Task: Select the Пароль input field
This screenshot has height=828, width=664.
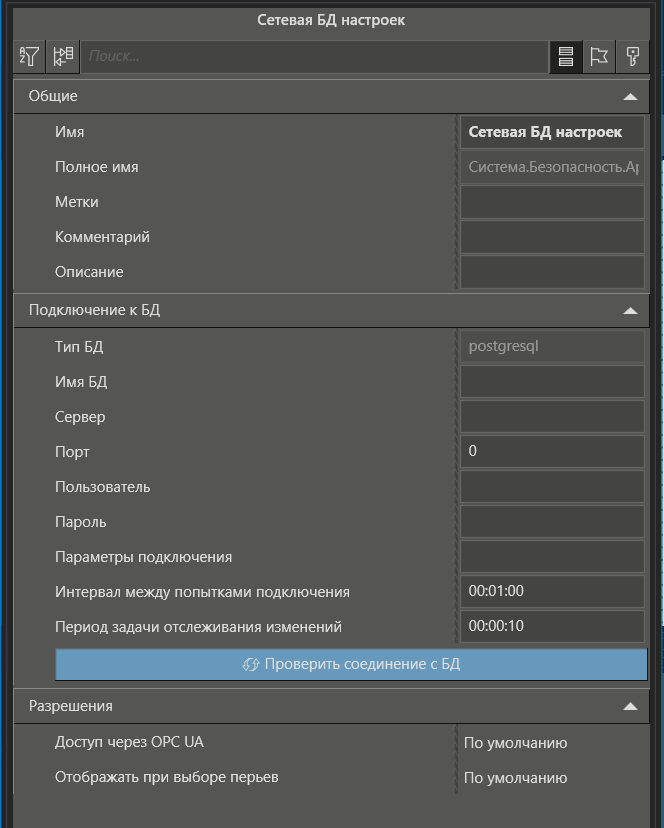Action: point(552,522)
